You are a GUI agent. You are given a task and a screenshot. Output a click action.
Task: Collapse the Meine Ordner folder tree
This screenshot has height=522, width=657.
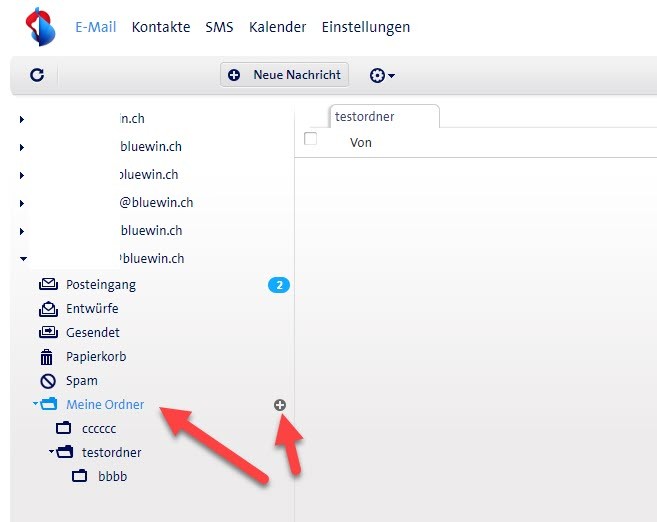coord(35,405)
